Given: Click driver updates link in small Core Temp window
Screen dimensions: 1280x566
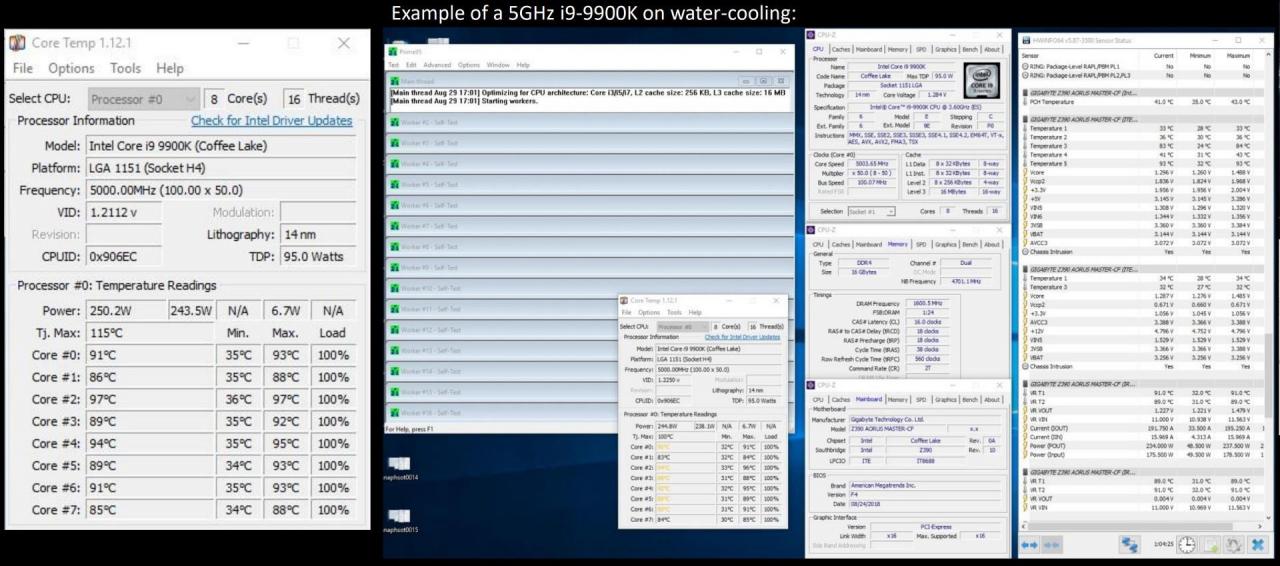Looking at the screenshot, I should click(x=742, y=337).
